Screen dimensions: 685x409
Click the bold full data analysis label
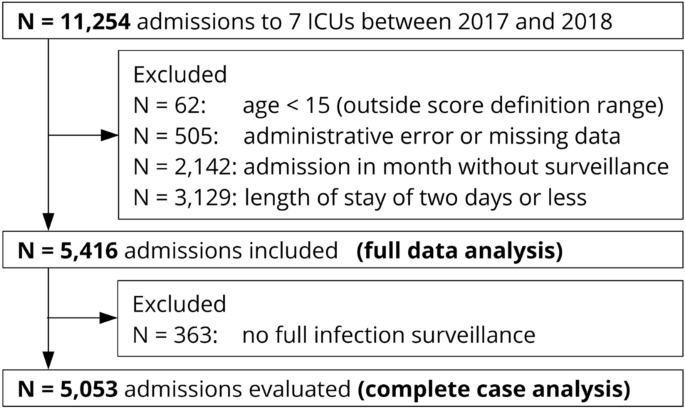click(460, 251)
